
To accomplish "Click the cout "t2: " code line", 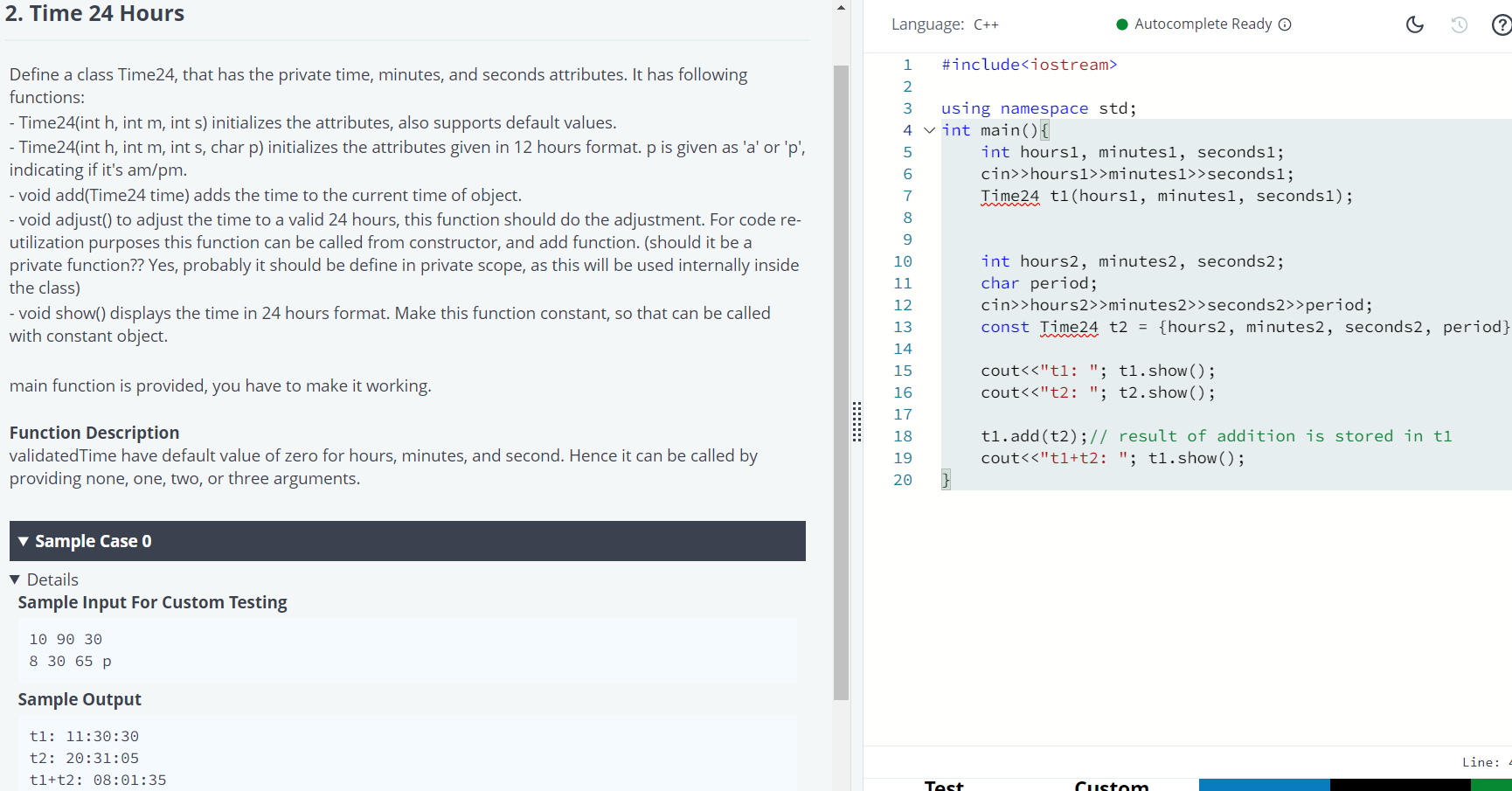I will point(1098,392).
